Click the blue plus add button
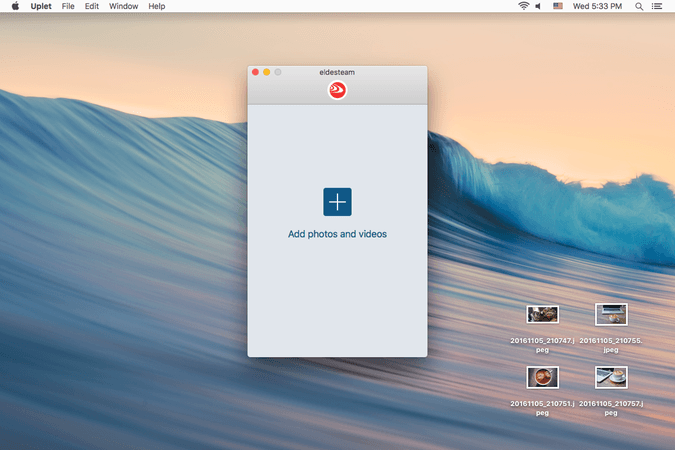675x450 pixels. point(337,202)
